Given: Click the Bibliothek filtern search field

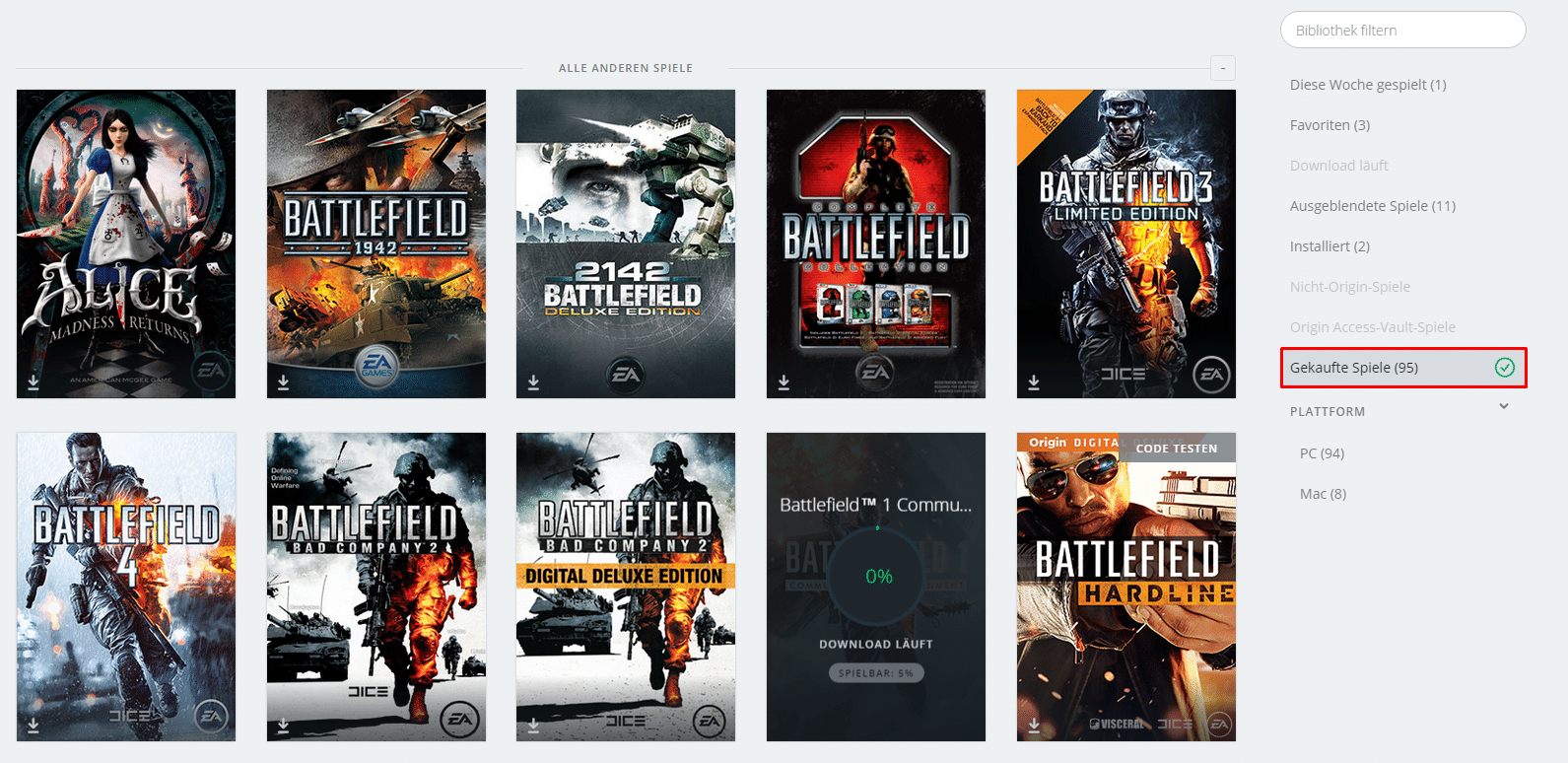Looking at the screenshot, I should 1402,31.
